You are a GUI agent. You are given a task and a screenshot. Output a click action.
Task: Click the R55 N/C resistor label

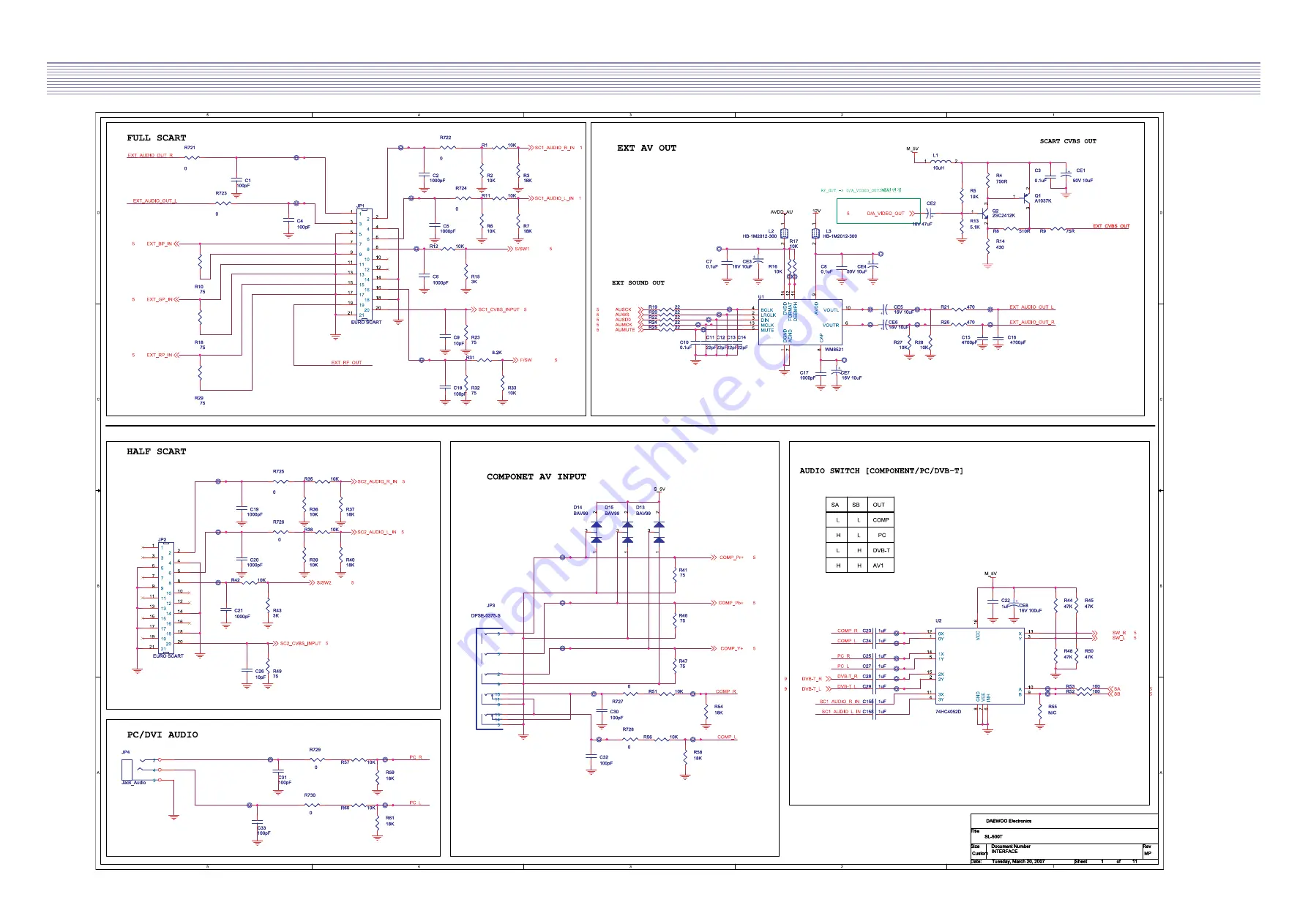1053,710
